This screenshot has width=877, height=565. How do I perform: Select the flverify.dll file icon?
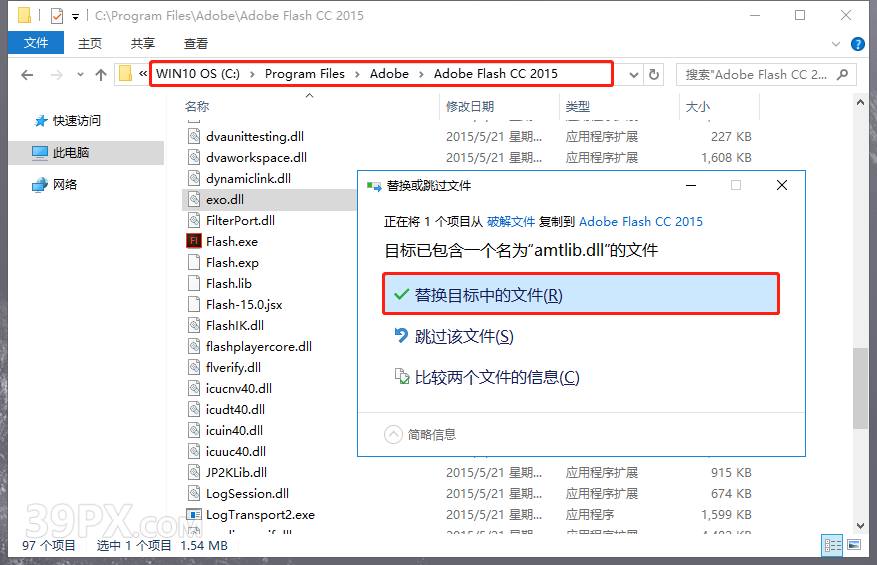point(194,367)
